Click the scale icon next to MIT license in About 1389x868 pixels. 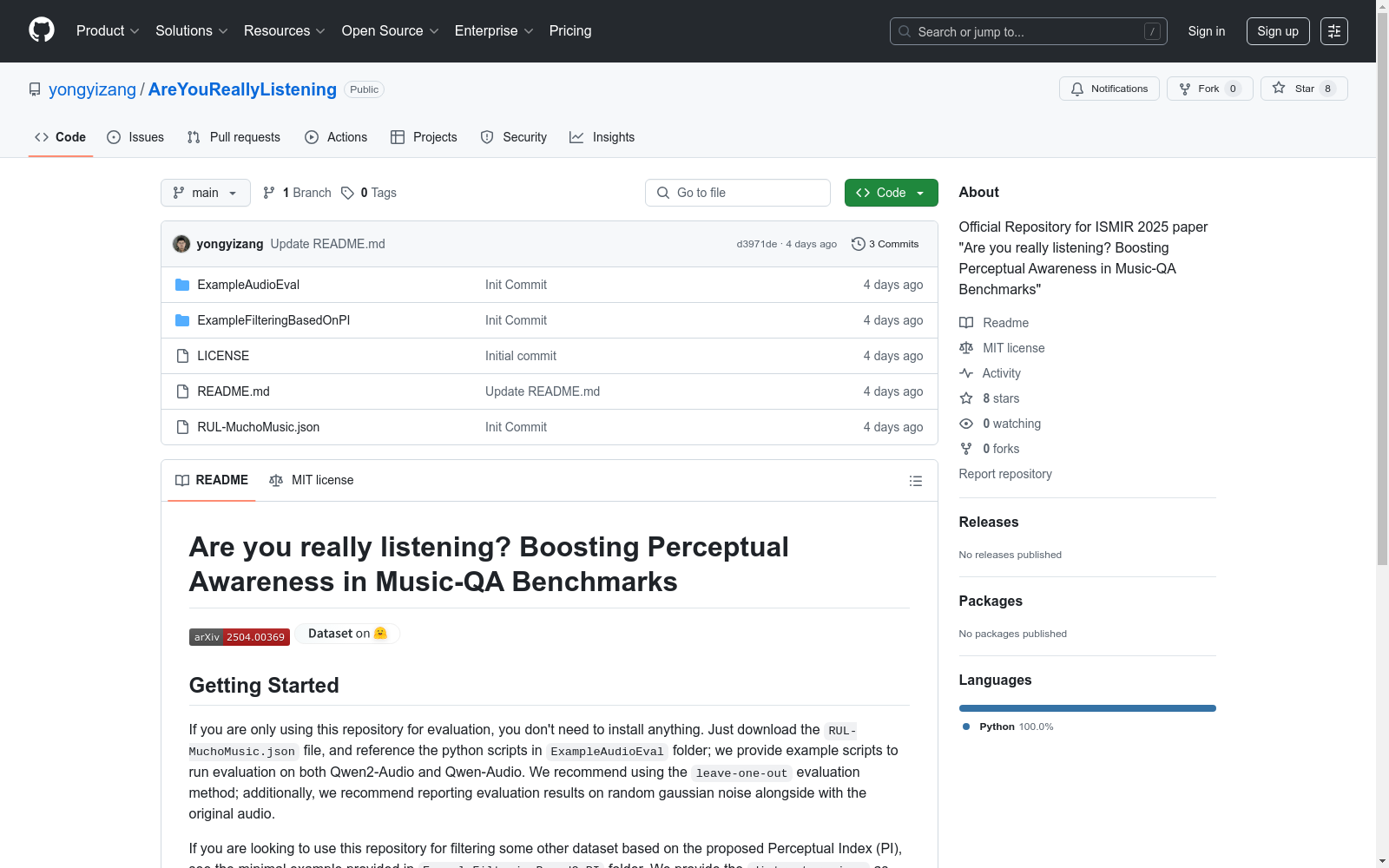(966, 348)
